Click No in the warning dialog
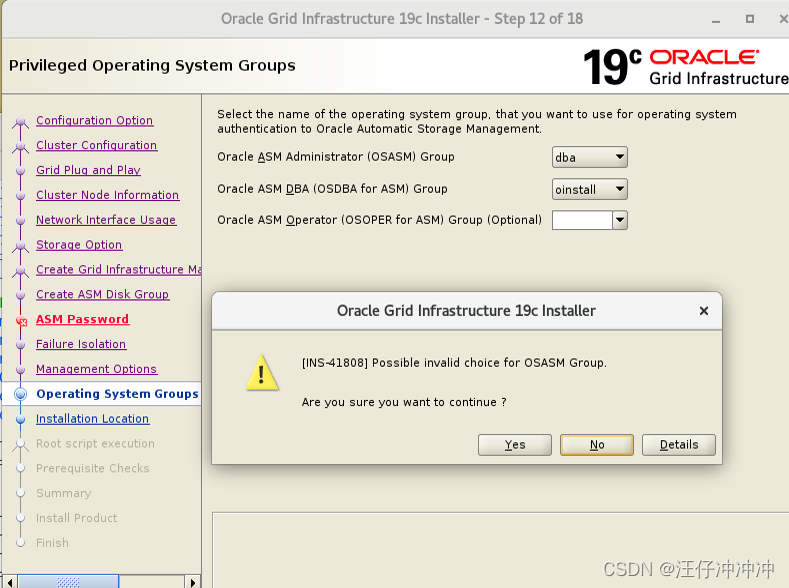 tap(597, 445)
